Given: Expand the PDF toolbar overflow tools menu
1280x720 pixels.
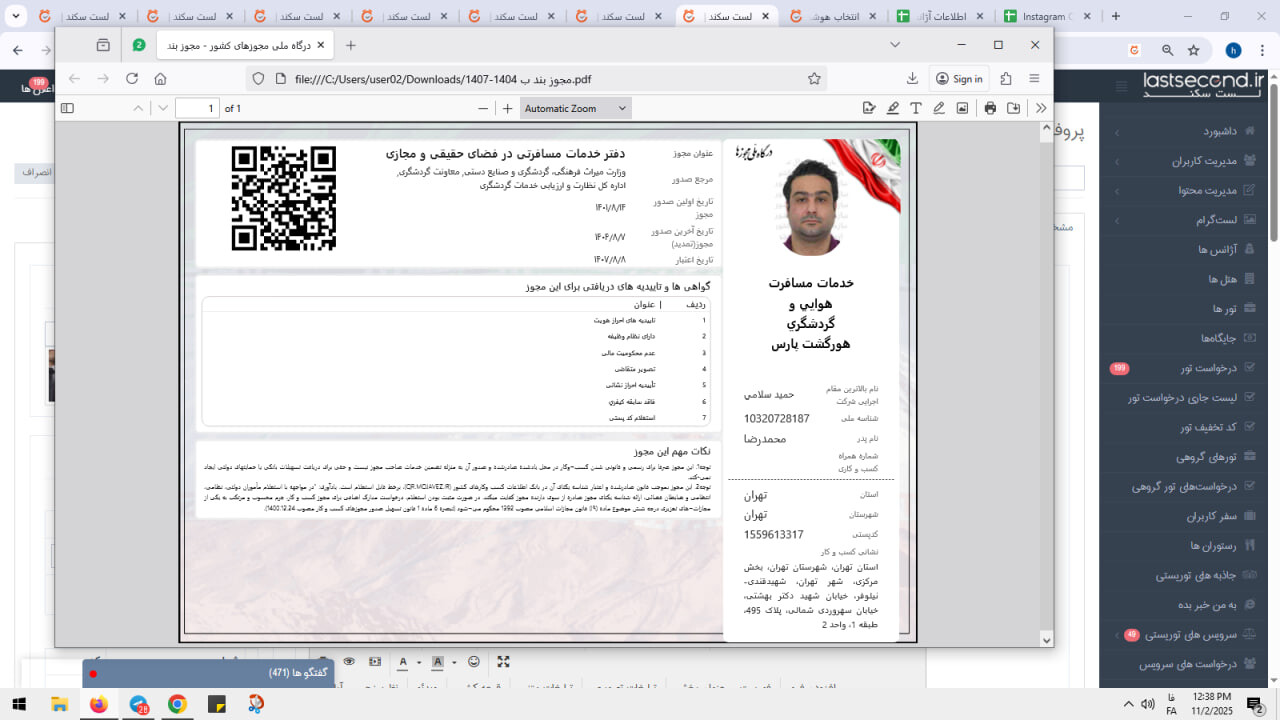Looking at the screenshot, I should [x=1041, y=108].
